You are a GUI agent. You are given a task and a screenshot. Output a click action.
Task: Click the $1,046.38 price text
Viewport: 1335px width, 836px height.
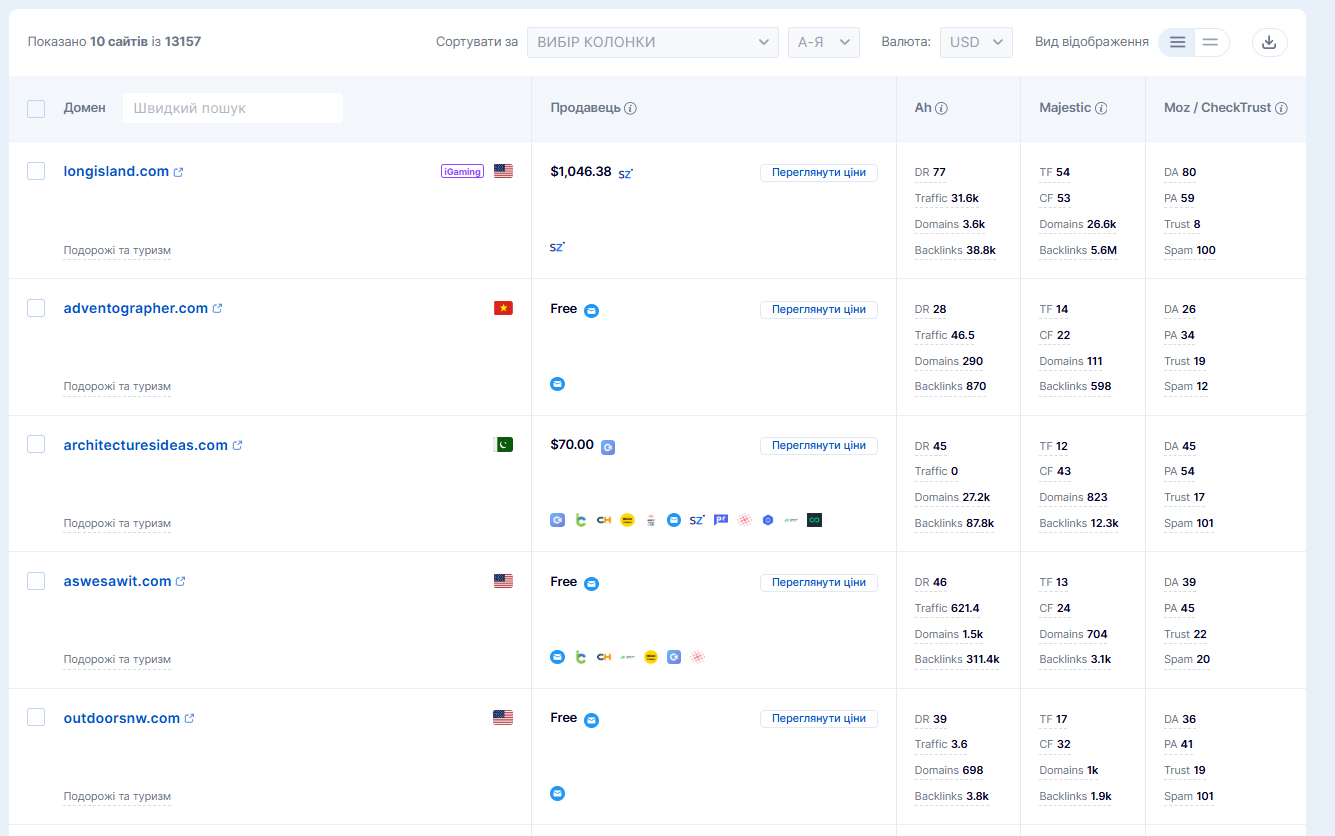coord(581,171)
